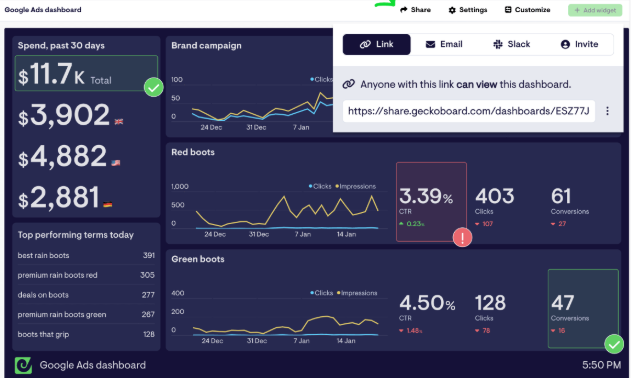Switch to the Slack sharing tab
631x378 pixels.
click(x=511, y=44)
